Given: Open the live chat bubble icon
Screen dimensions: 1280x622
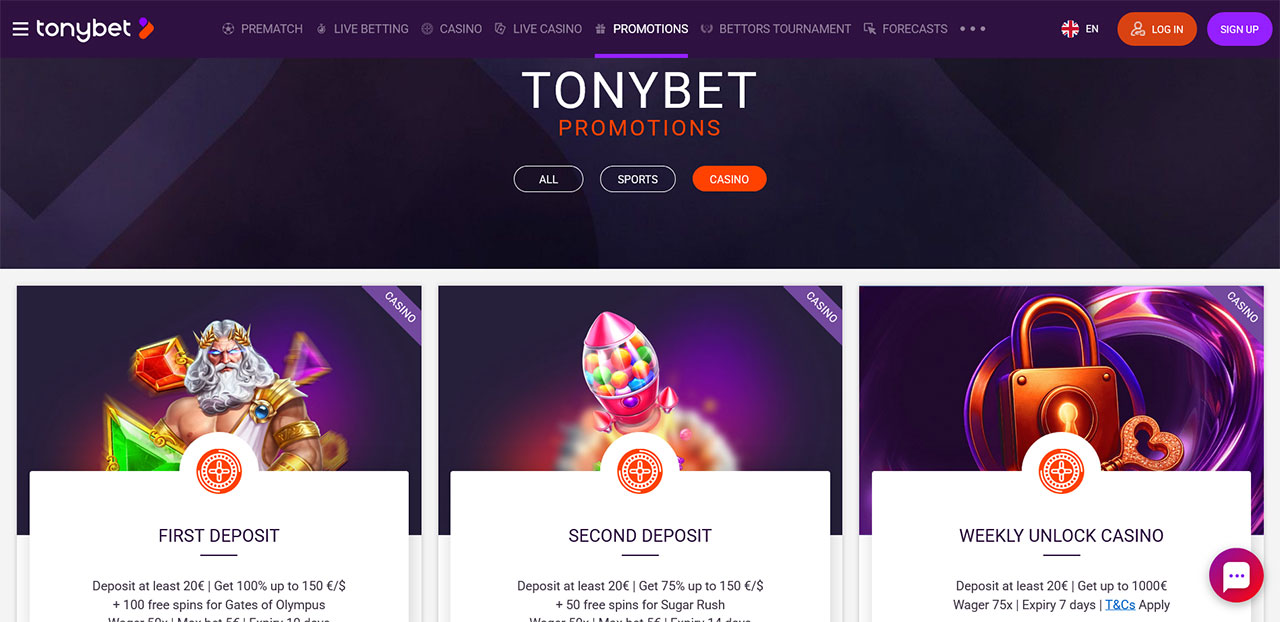Looking at the screenshot, I should click(1236, 575).
